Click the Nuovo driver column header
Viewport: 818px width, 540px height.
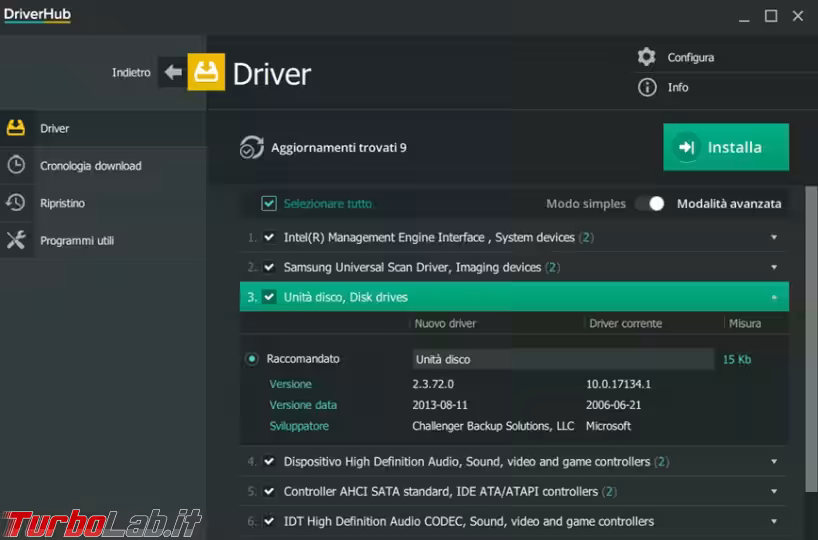[445, 323]
